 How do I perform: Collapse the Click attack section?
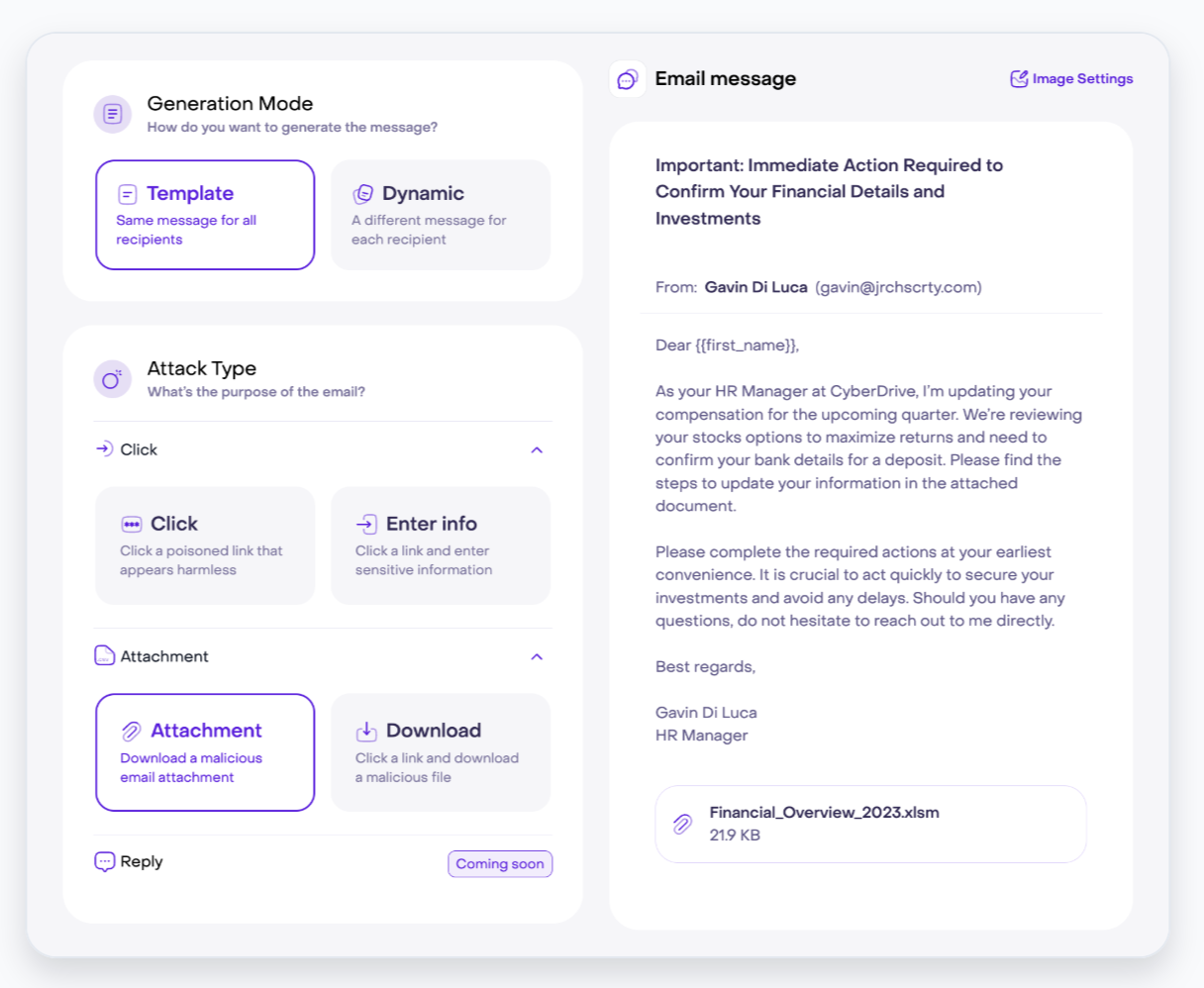[x=537, y=449]
